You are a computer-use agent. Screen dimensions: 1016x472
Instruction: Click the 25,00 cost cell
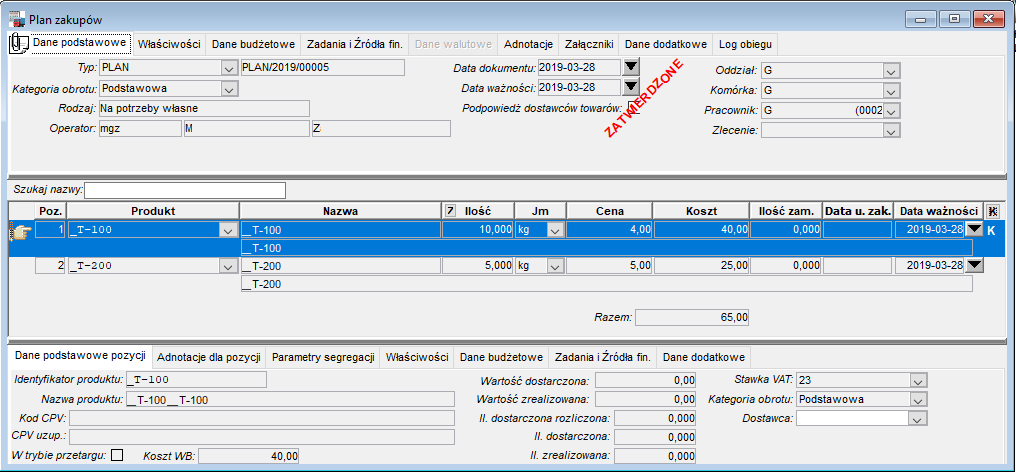point(701,265)
